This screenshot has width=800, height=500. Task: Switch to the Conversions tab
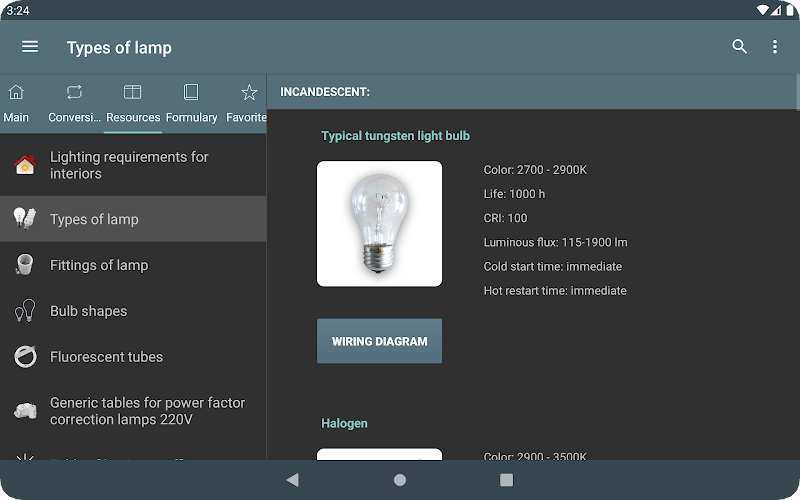click(x=74, y=103)
